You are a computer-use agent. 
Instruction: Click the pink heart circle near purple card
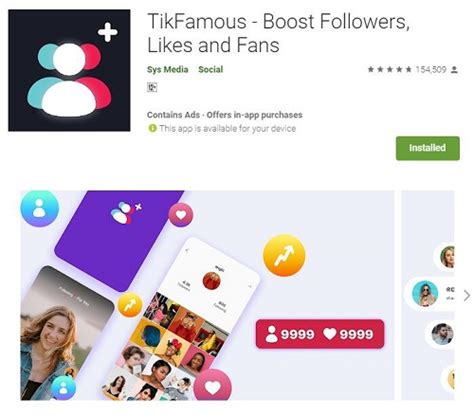(x=181, y=215)
